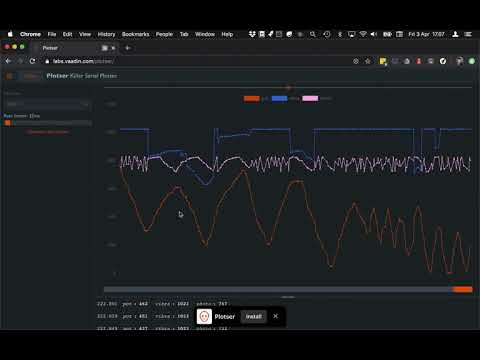
Task: Click the splitter handle above the log
Action: click(288, 297)
